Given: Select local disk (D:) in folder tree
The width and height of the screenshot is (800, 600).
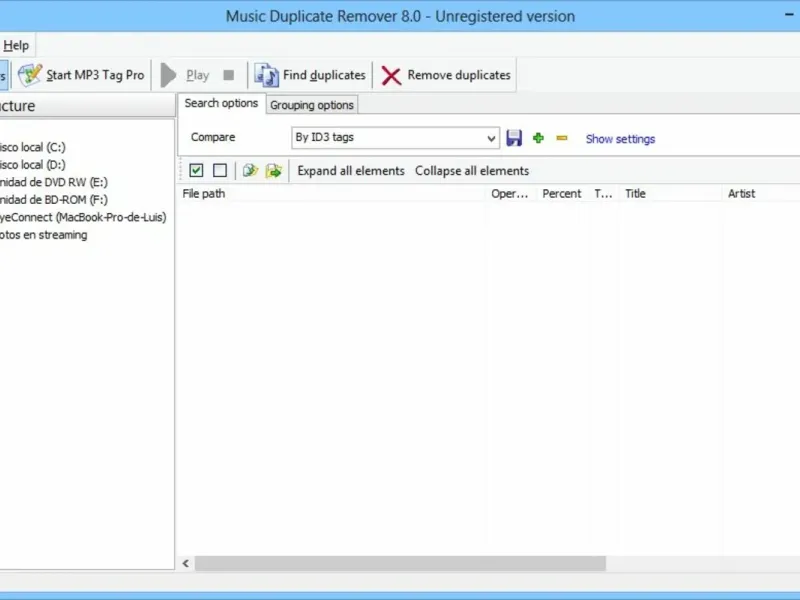Looking at the screenshot, I should coord(32,165).
